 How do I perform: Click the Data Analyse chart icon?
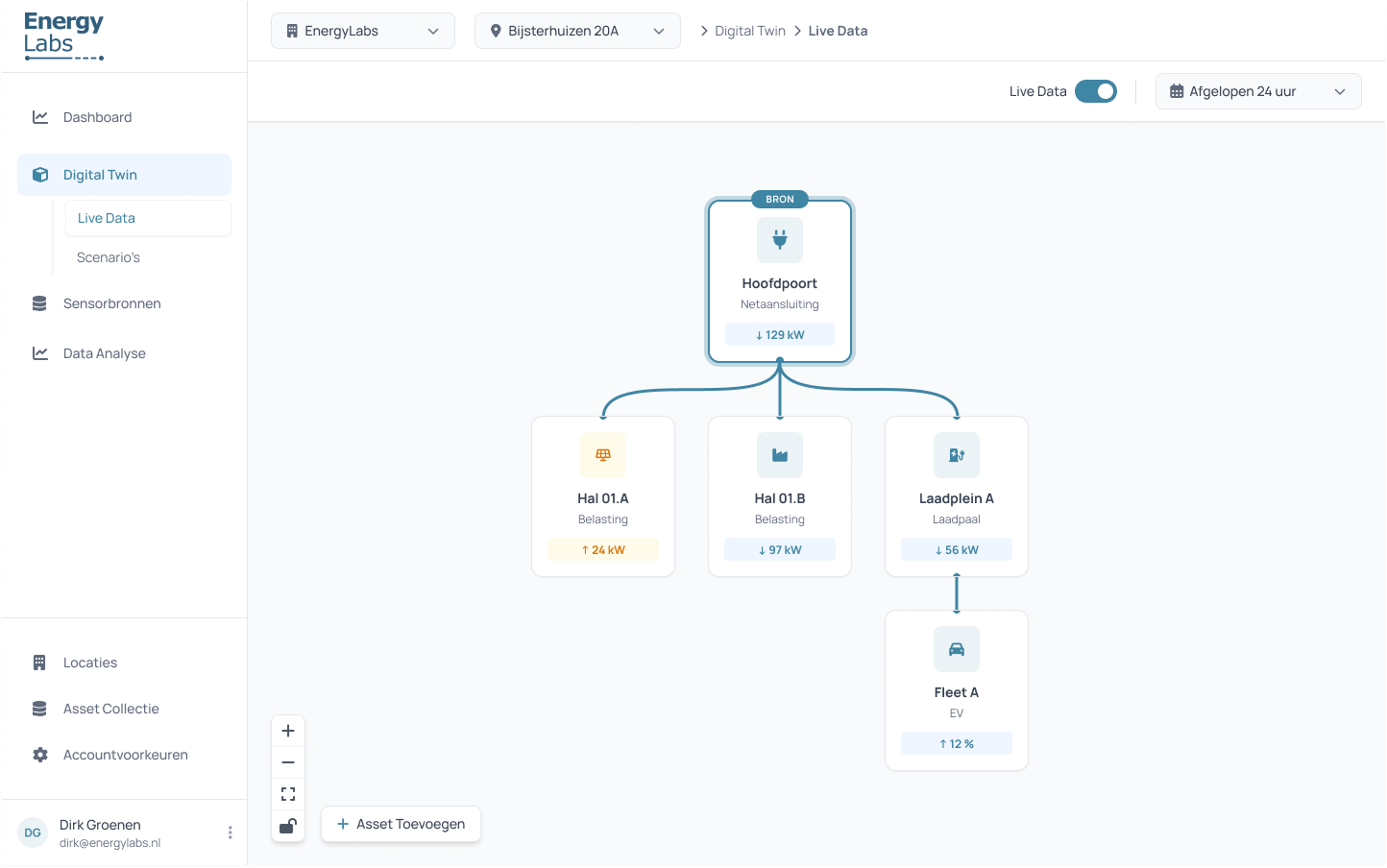point(39,352)
